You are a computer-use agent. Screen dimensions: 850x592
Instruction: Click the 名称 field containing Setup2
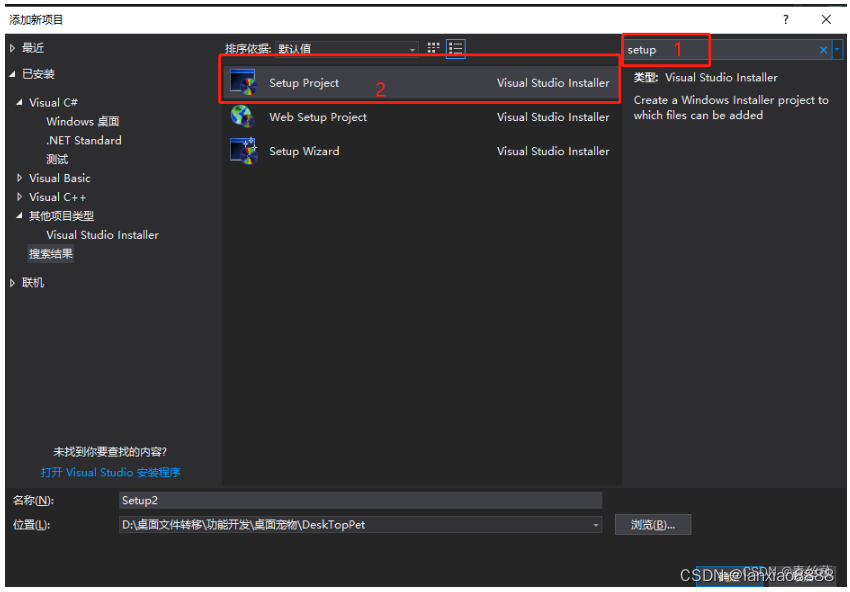pos(360,500)
